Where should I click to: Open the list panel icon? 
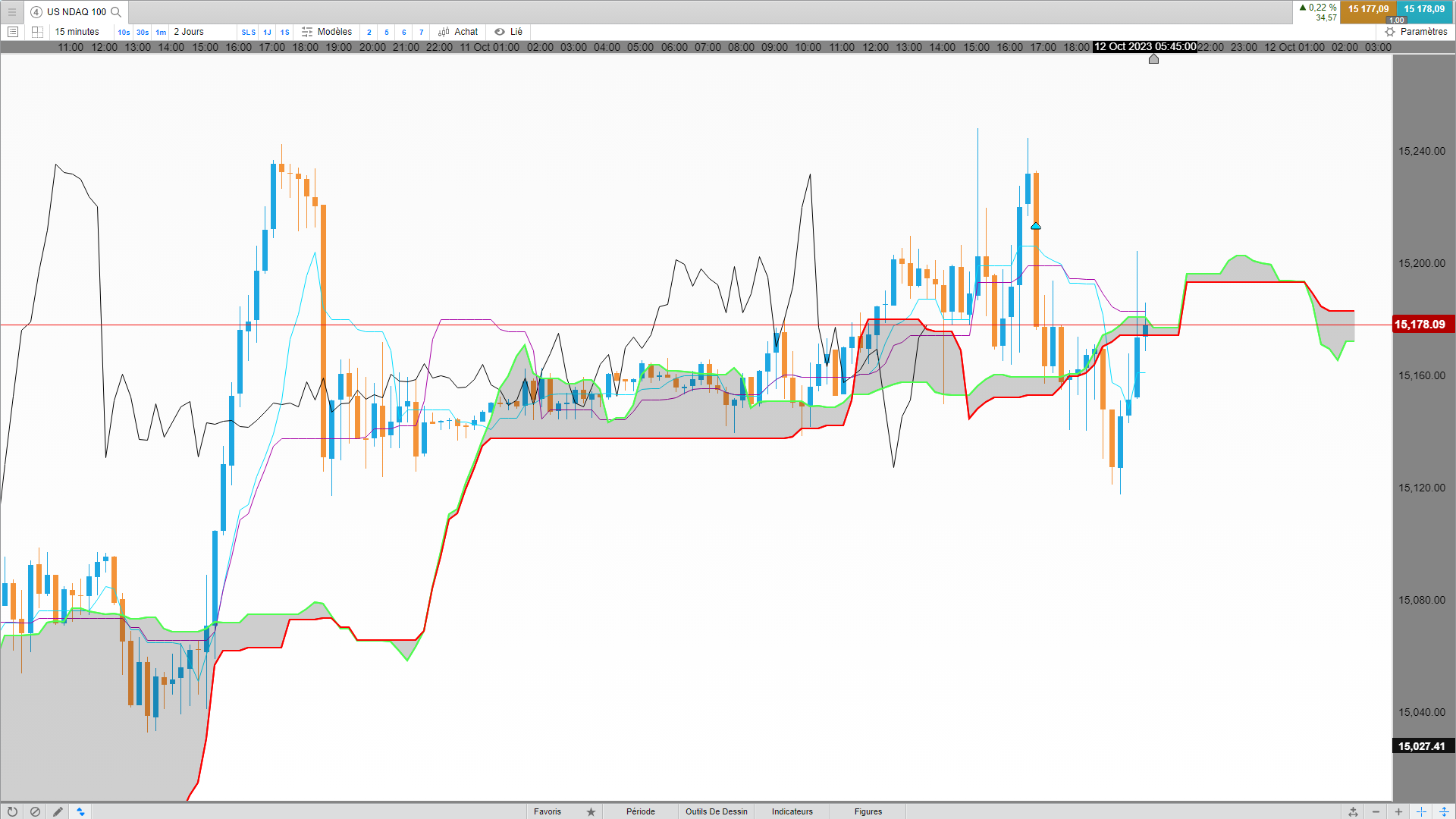(x=13, y=32)
